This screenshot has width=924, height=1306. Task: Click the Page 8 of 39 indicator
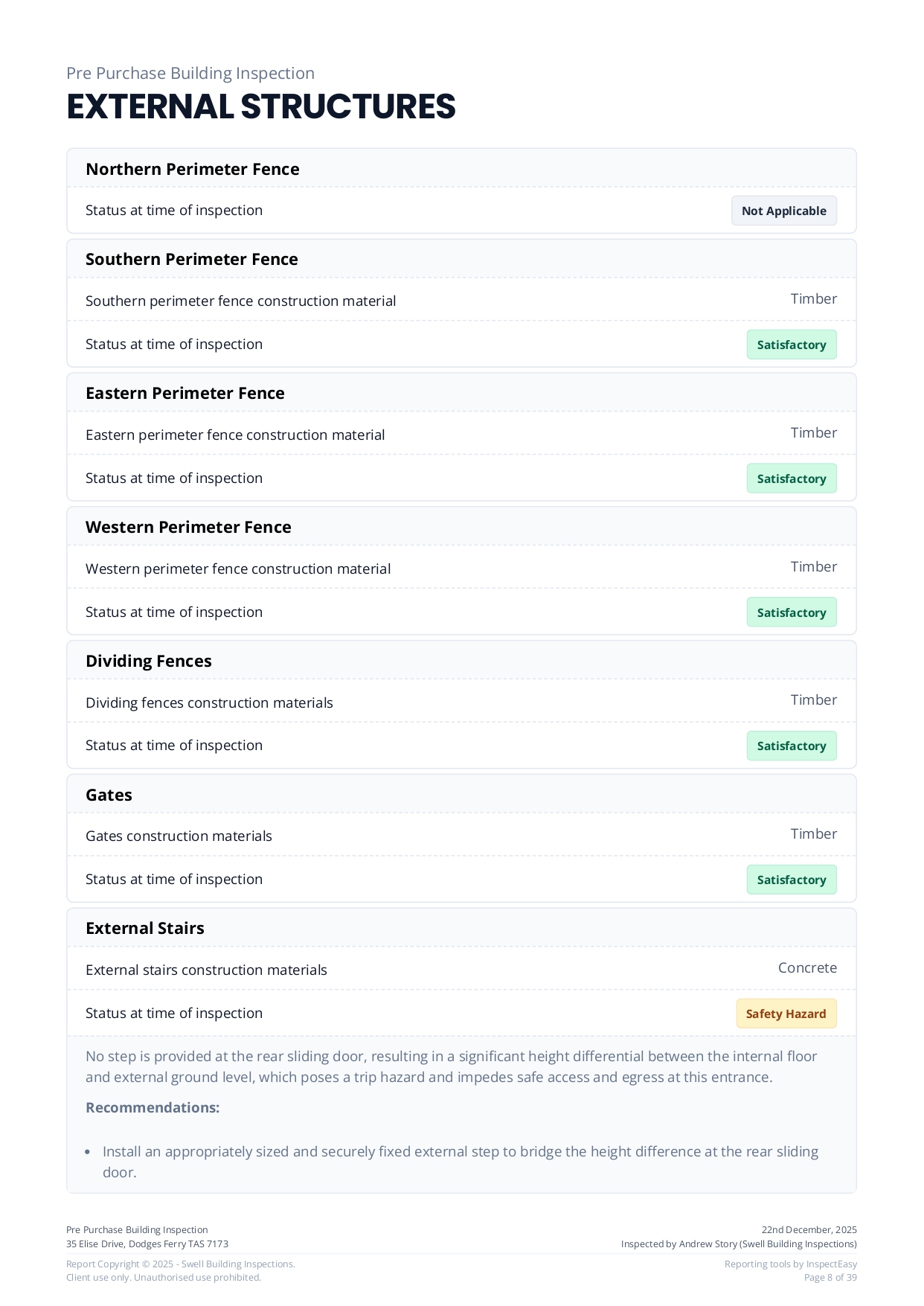(x=830, y=1277)
